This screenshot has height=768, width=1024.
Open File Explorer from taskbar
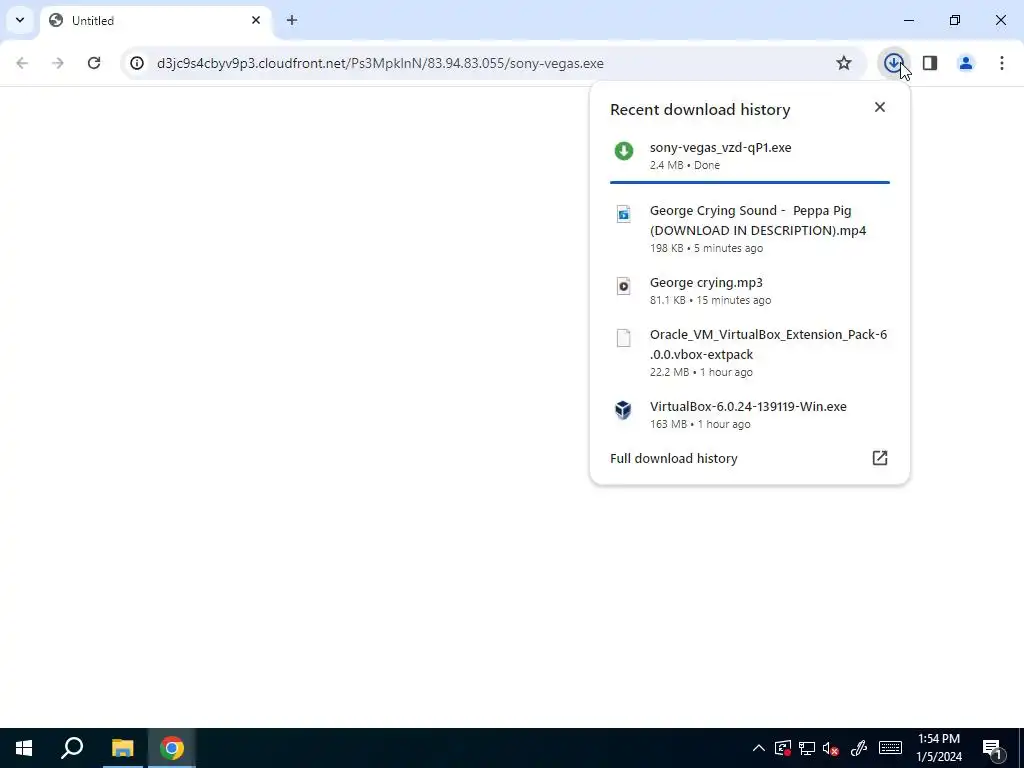122,748
